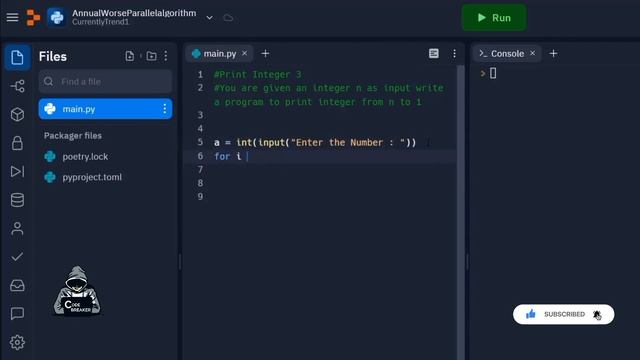Open the inbox tray sidebar icon
The height and width of the screenshot is (360, 640).
(17, 285)
